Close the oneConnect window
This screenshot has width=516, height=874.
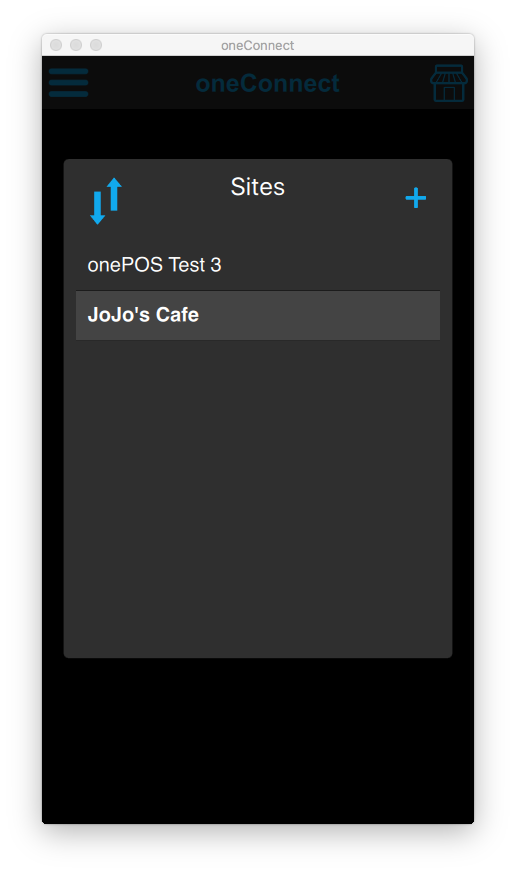click(x=56, y=45)
